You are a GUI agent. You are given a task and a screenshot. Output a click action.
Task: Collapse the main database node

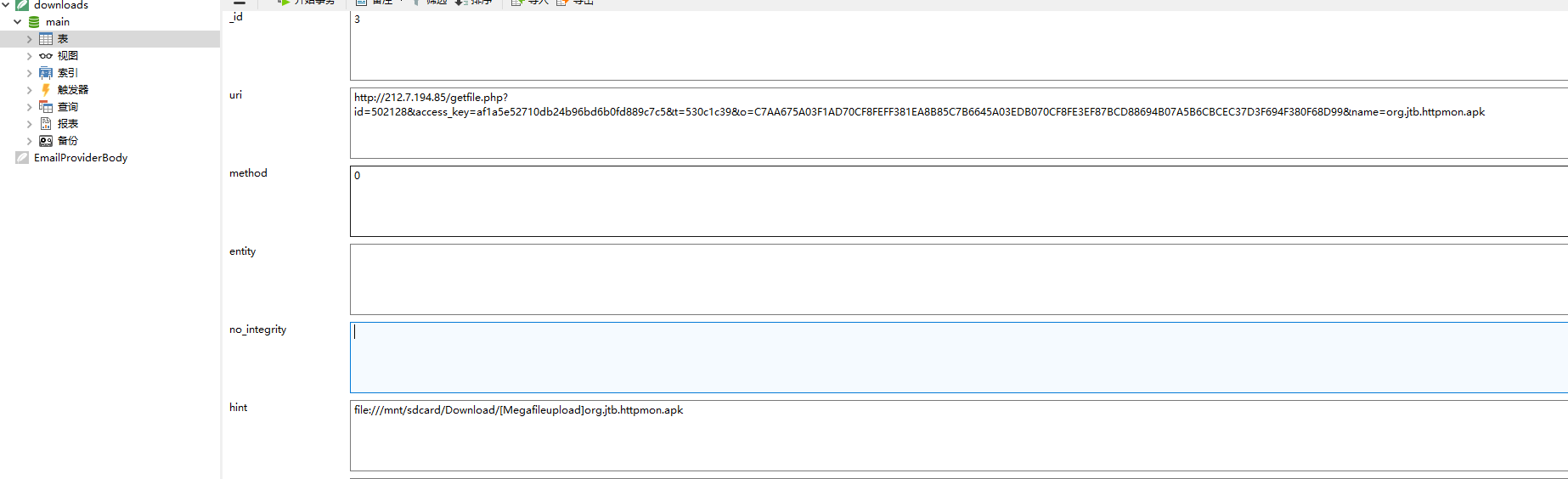pos(18,22)
